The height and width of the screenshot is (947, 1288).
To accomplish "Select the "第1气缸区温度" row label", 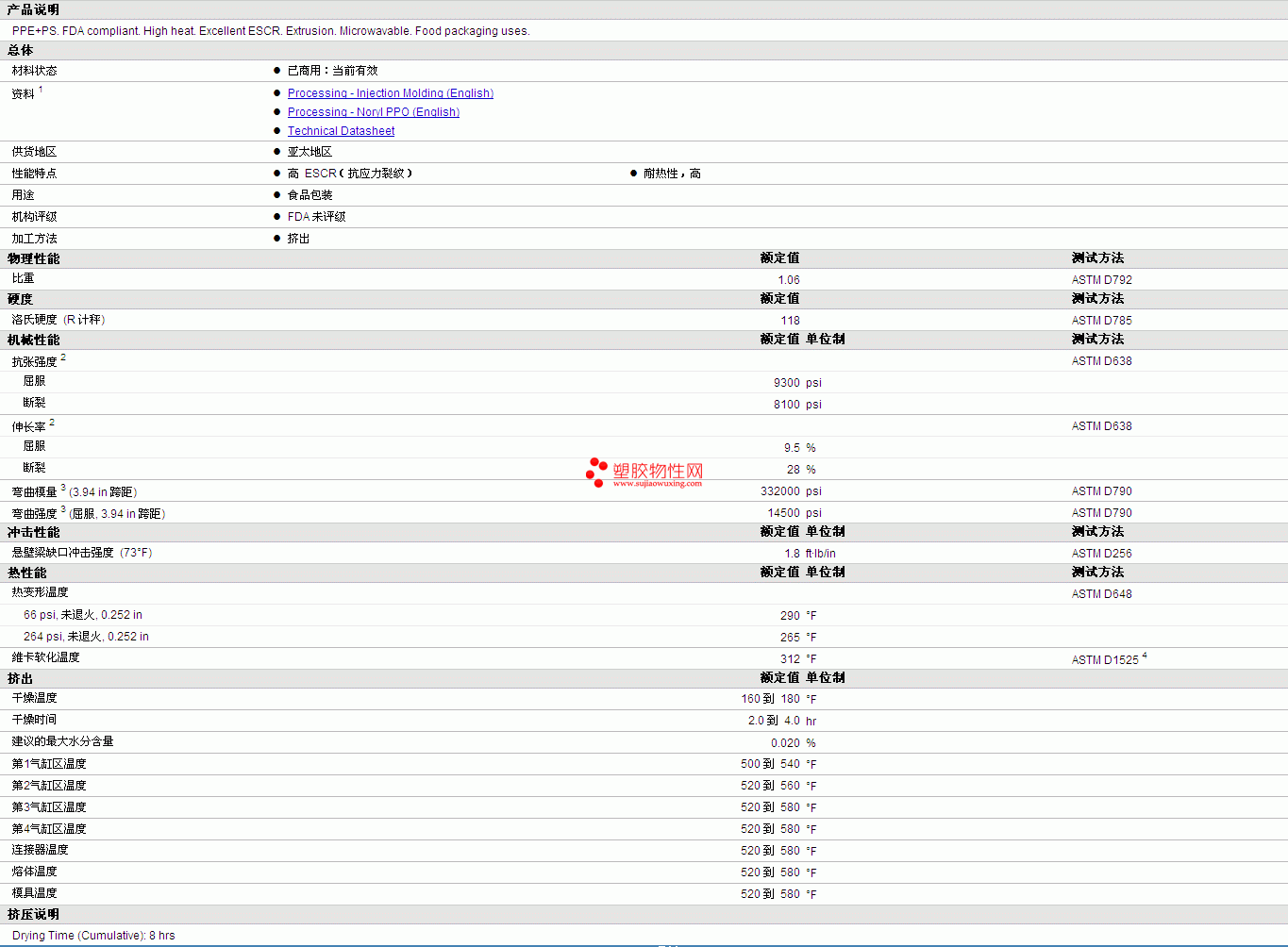I will point(49,764).
